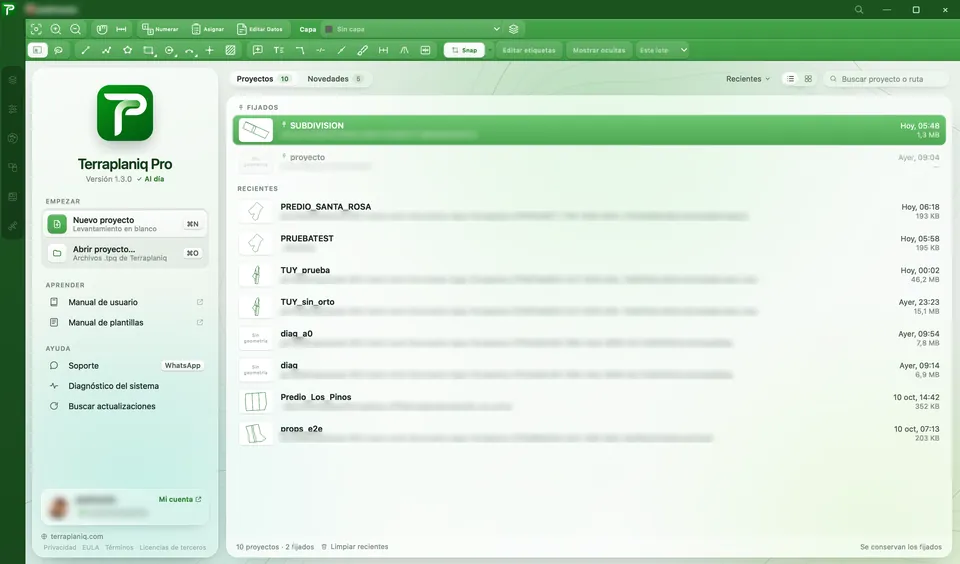Image resolution: width=960 pixels, height=564 pixels.
Task: Click the PRUEBATEST project thumbnail
Action: point(256,243)
